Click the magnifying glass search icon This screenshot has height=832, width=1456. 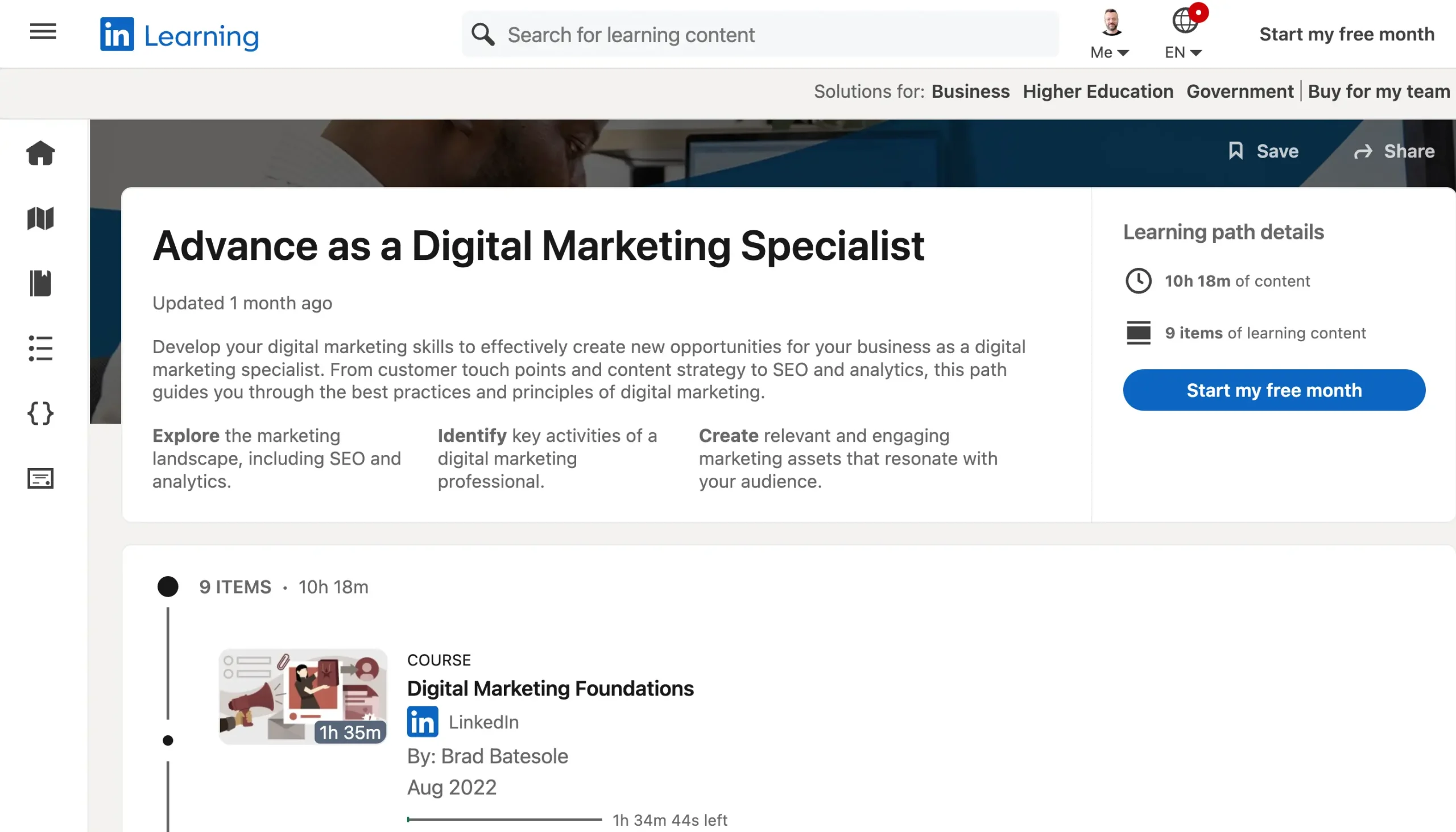point(483,35)
